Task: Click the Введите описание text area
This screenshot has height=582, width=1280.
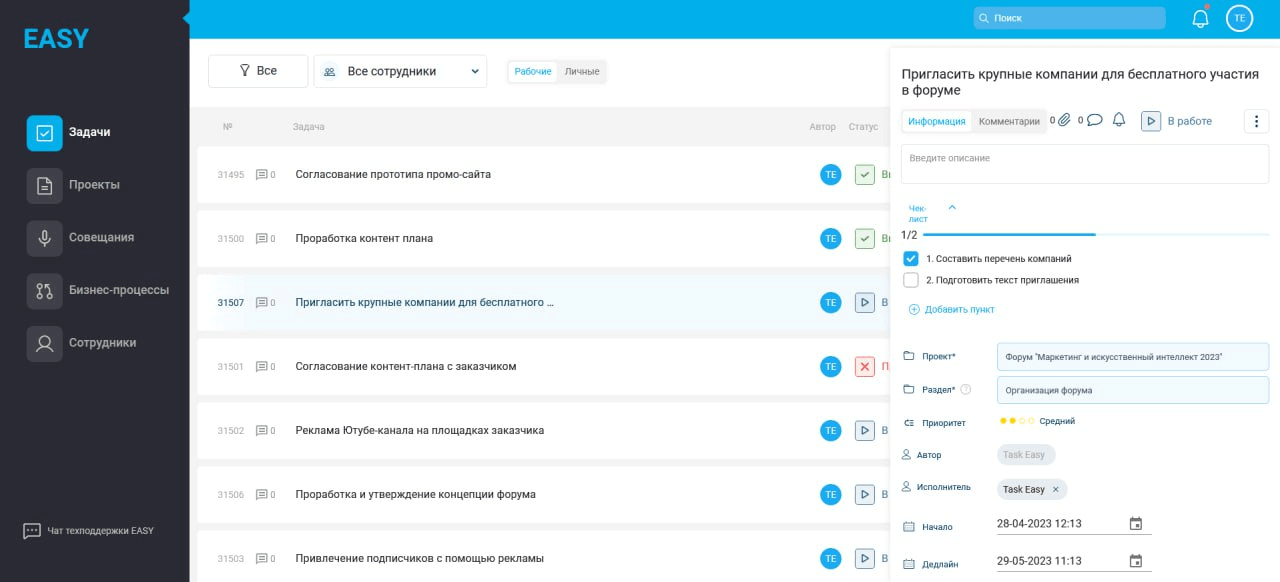Action: 1085,164
